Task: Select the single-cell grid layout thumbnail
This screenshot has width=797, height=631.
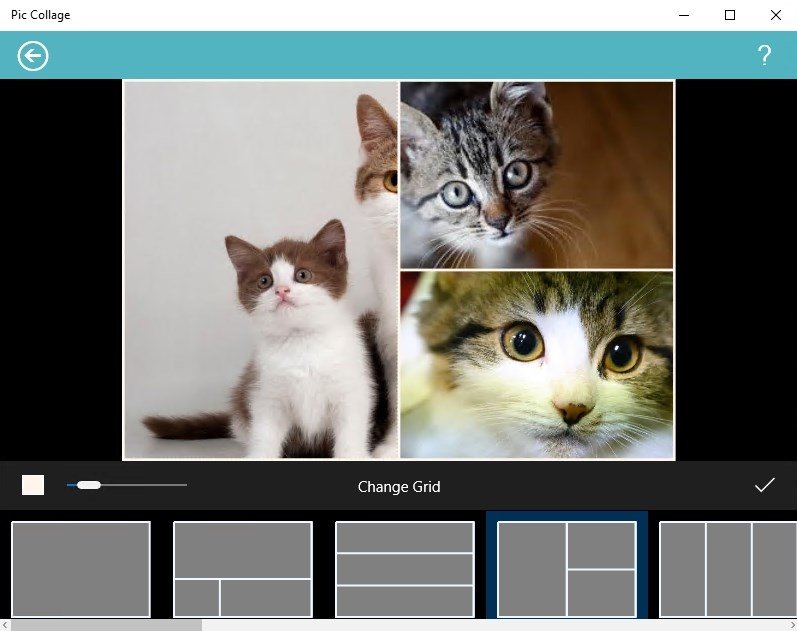Action: [81, 569]
